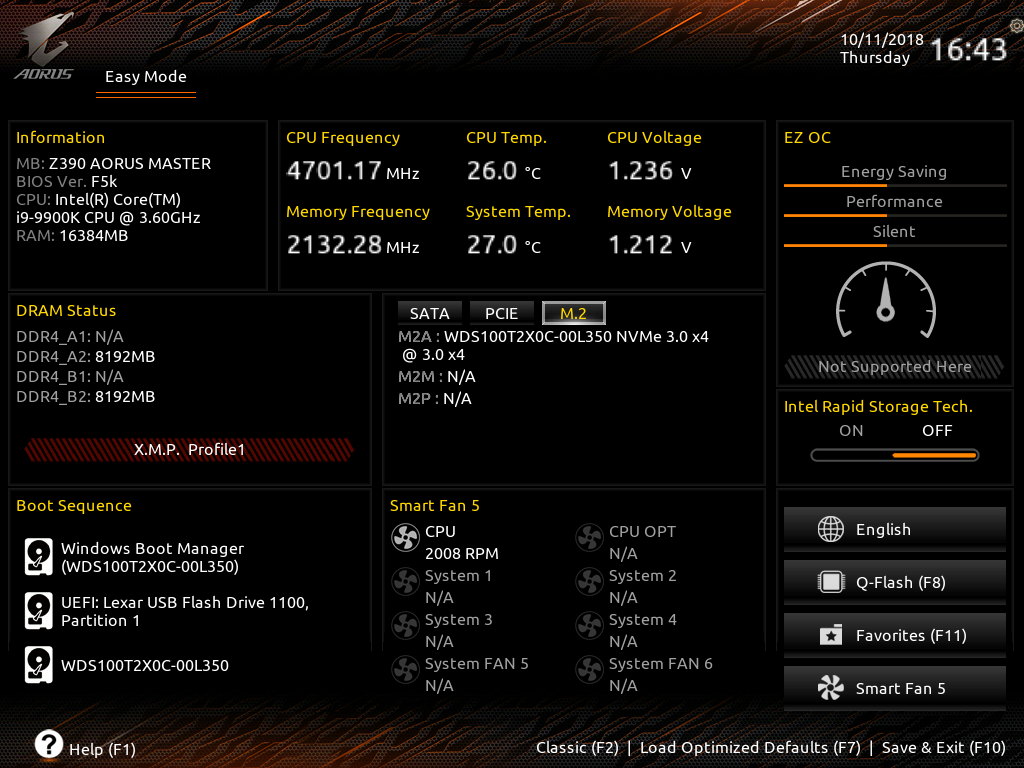Open Favorites (F11)

pos(895,635)
